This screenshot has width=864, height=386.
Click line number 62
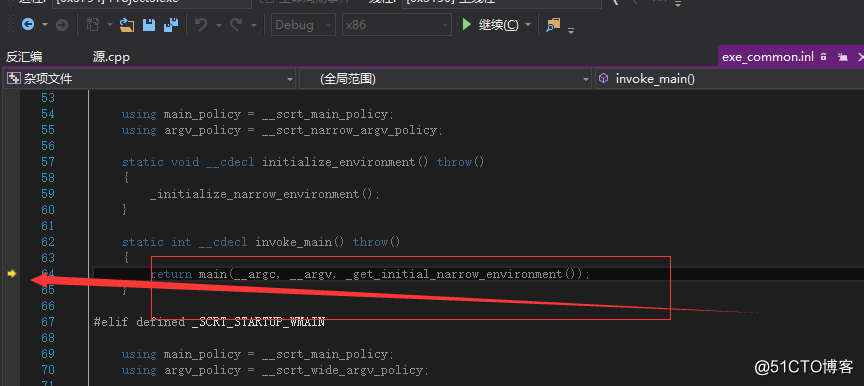tap(48, 242)
